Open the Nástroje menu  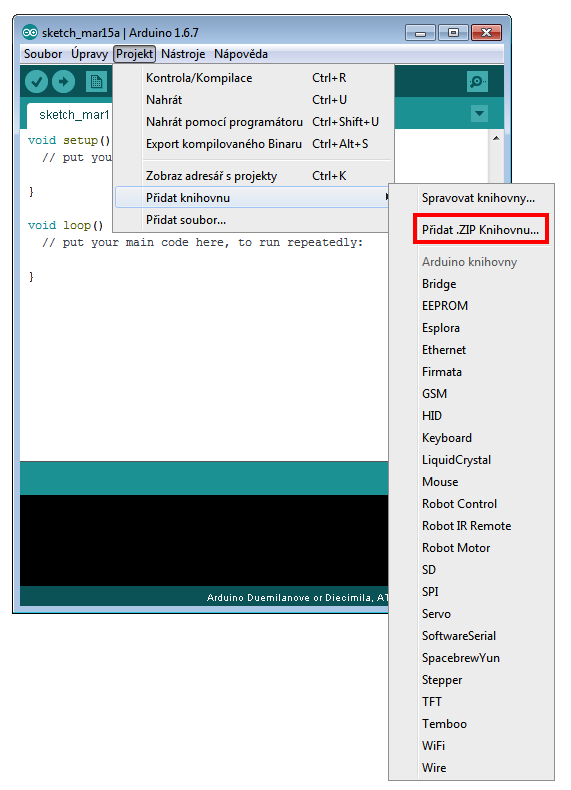pos(183,54)
